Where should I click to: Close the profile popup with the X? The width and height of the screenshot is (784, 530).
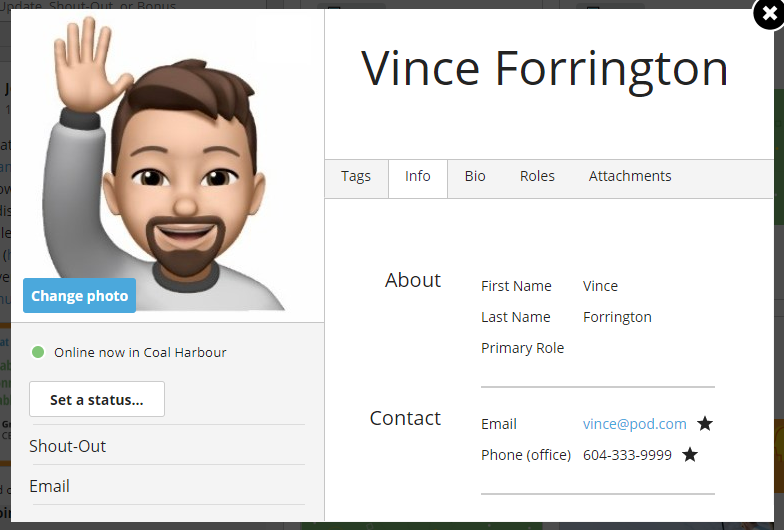(x=768, y=15)
